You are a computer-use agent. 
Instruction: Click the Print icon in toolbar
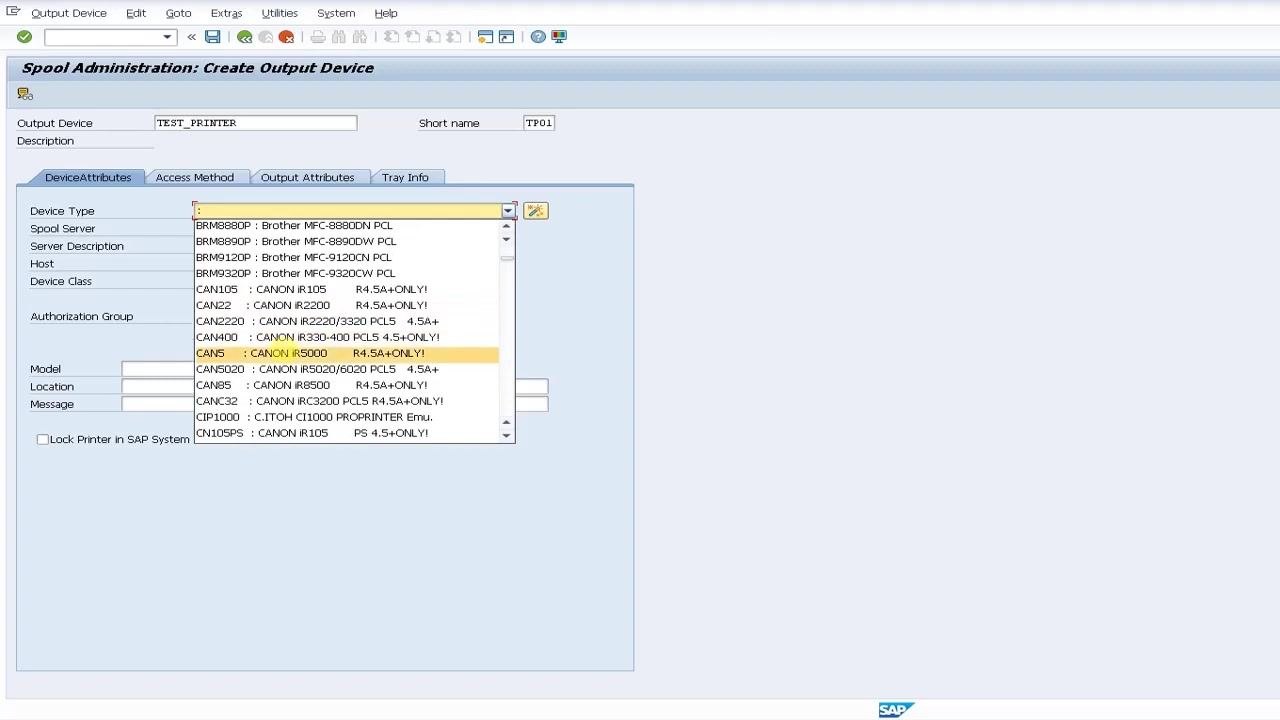point(317,37)
